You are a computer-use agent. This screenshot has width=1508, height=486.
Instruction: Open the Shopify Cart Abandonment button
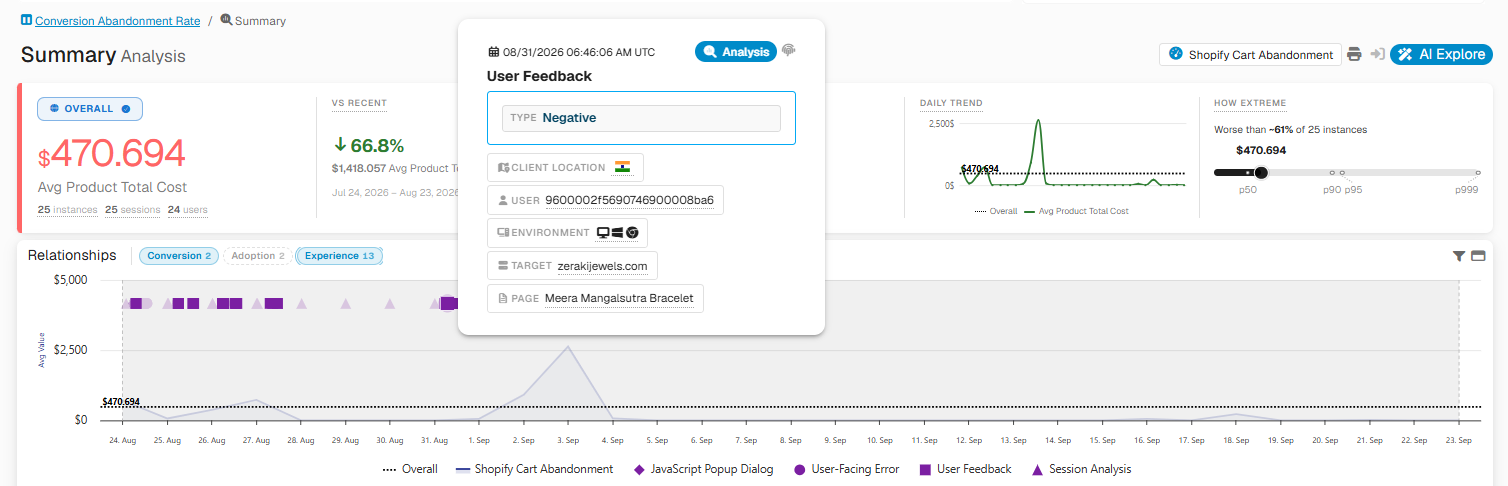pos(1250,55)
